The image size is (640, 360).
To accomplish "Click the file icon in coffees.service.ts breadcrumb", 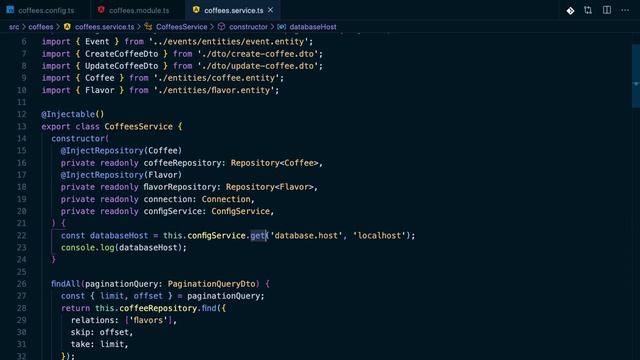I will pyautogui.click(x=67, y=27).
